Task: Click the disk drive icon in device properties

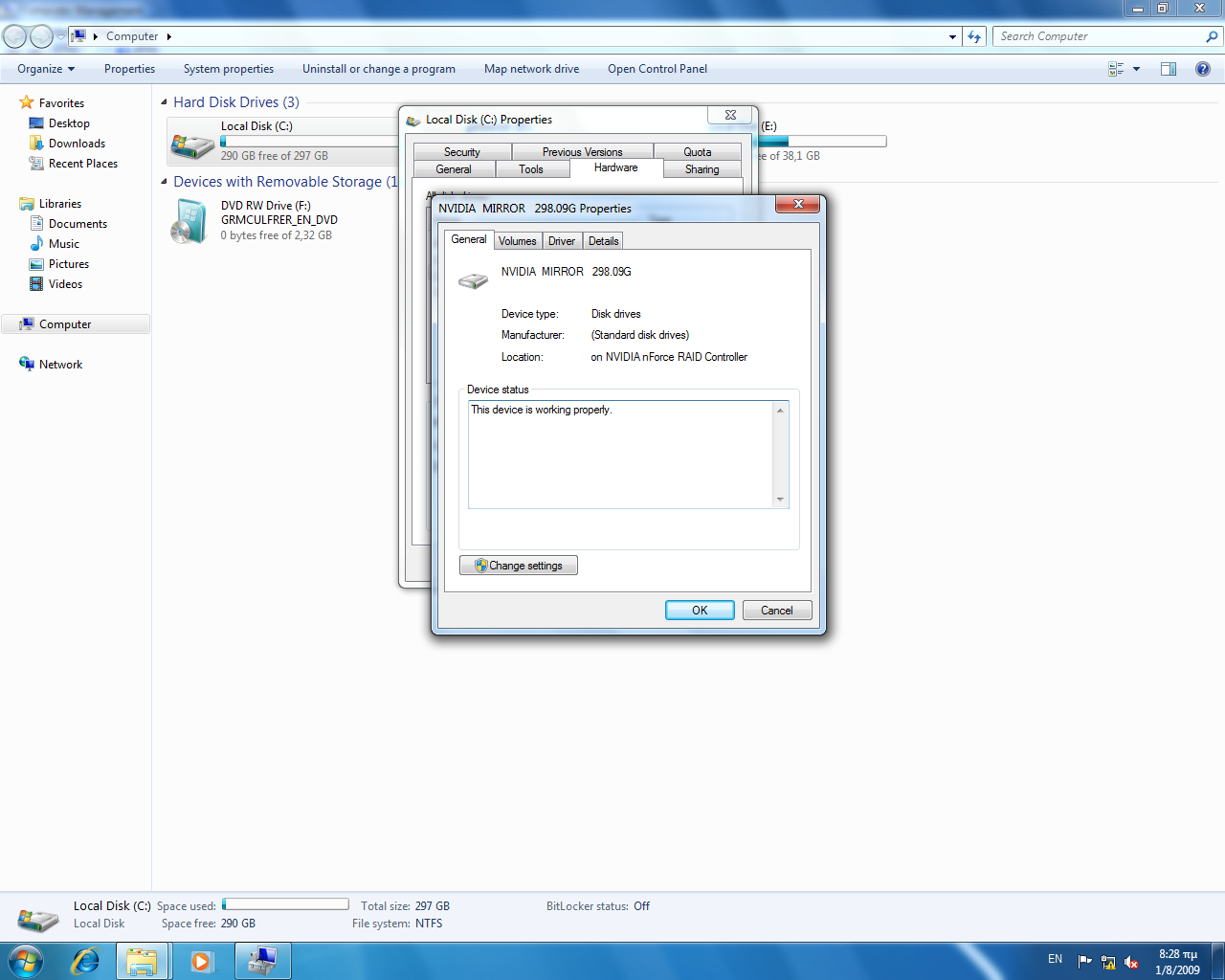Action: click(x=473, y=280)
